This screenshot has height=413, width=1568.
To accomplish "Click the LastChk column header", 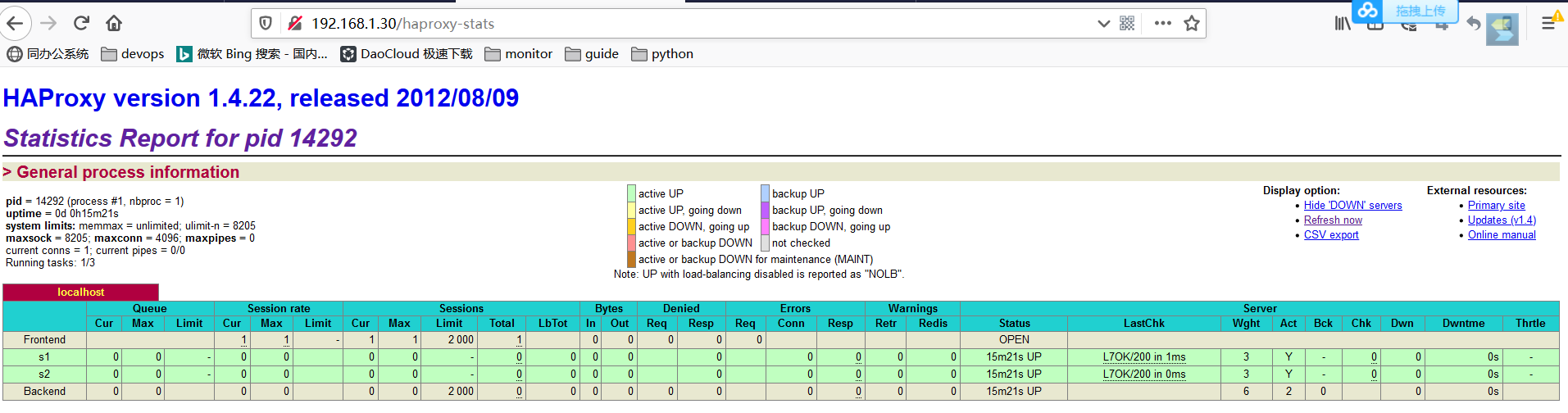I will (x=1144, y=324).
